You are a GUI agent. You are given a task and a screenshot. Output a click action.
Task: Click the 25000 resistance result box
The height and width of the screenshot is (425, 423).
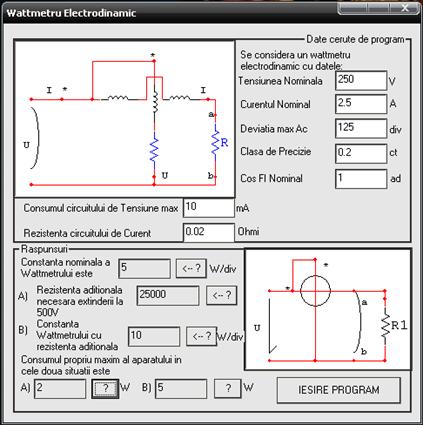[x=168, y=295]
